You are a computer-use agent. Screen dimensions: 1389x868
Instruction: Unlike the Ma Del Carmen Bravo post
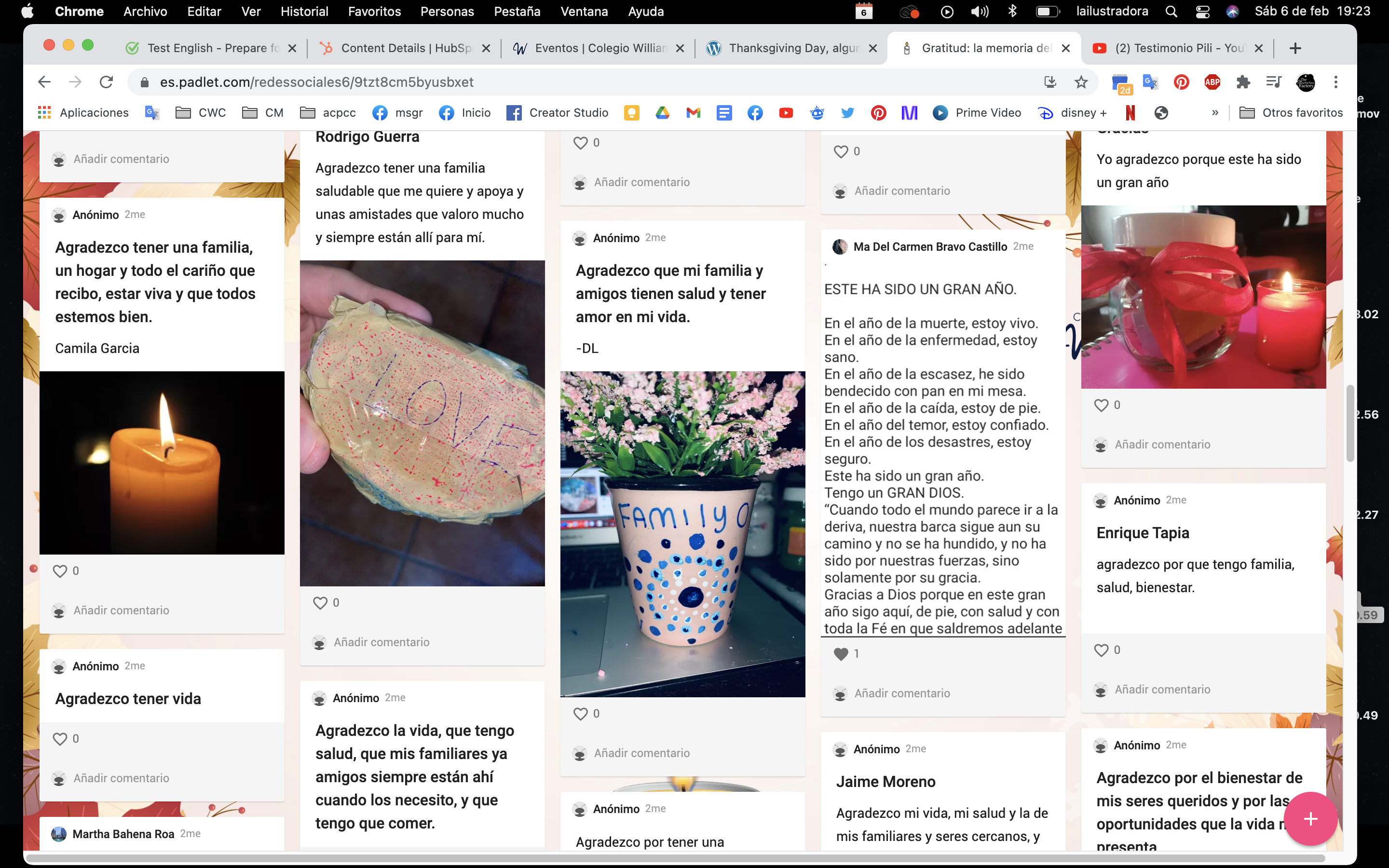[841, 654]
